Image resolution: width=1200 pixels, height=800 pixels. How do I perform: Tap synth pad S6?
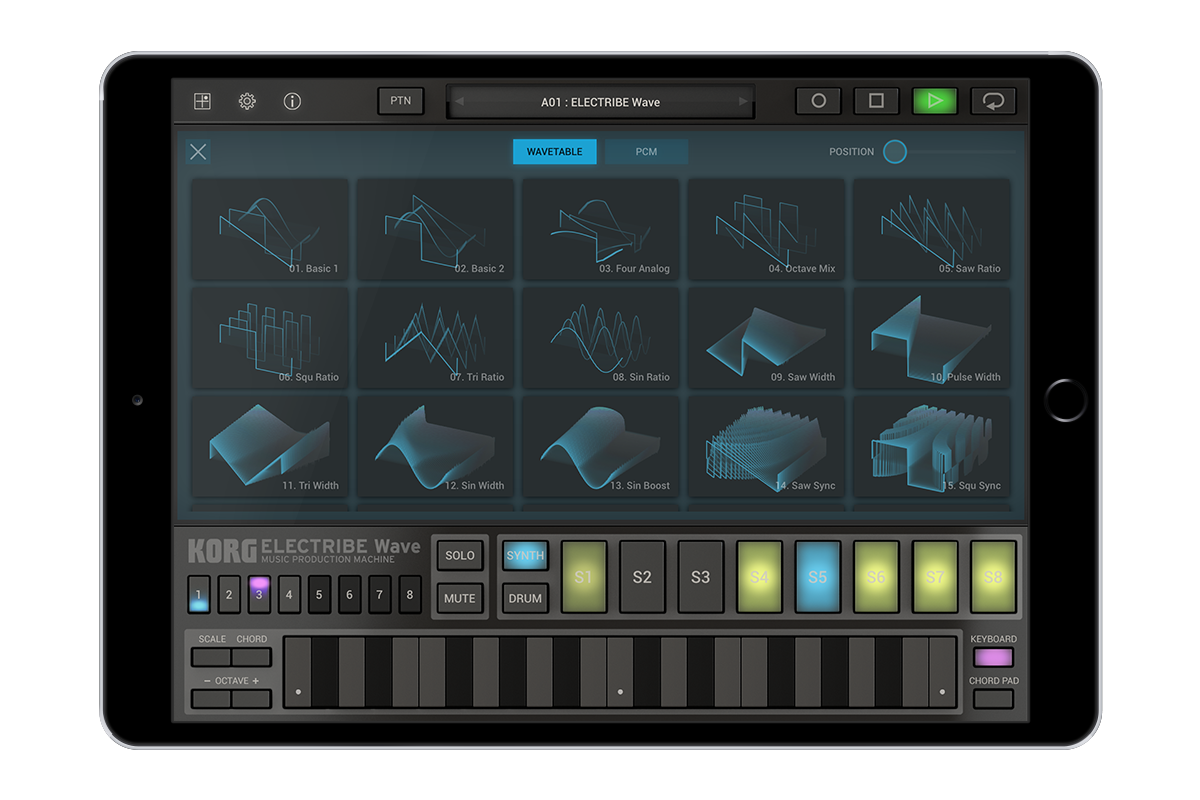click(876, 577)
